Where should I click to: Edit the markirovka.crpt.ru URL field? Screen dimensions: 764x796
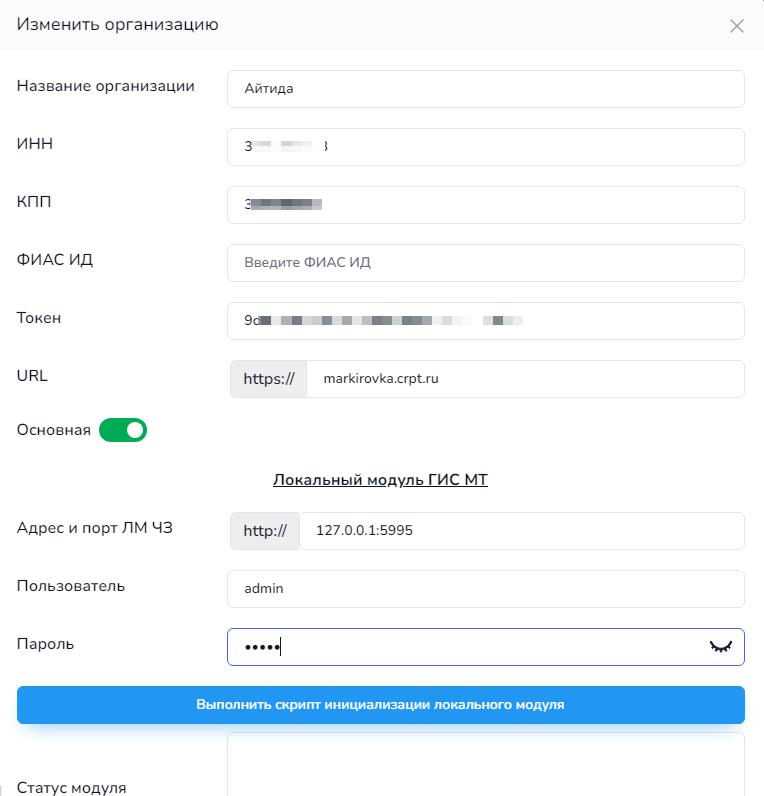click(525, 379)
